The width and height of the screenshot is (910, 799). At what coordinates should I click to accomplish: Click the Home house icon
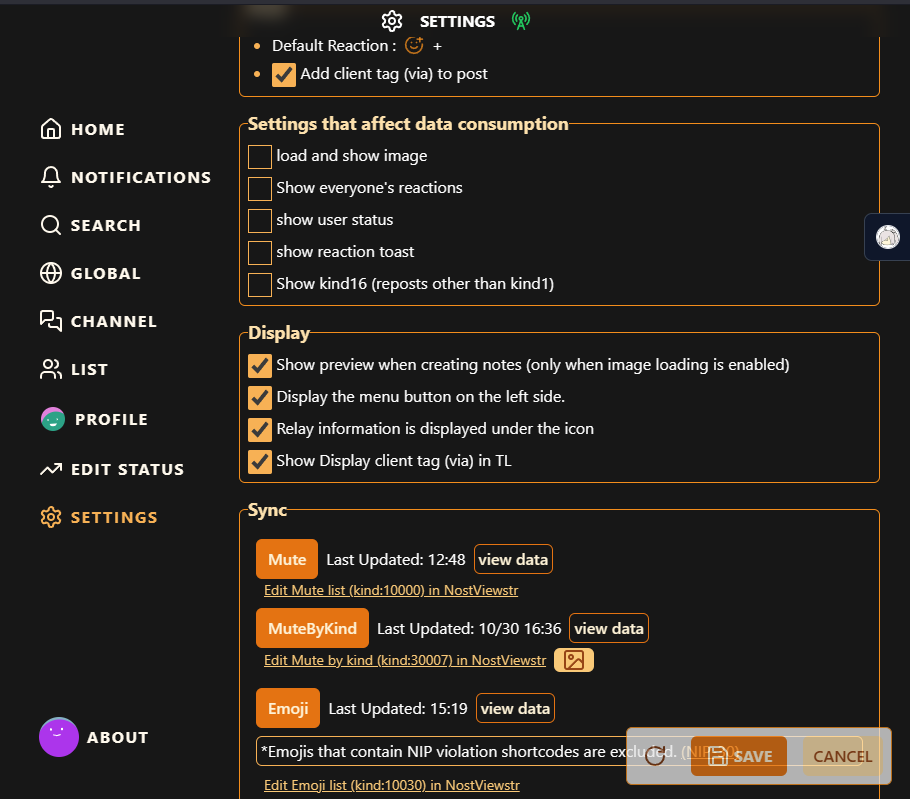[x=50, y=129]
